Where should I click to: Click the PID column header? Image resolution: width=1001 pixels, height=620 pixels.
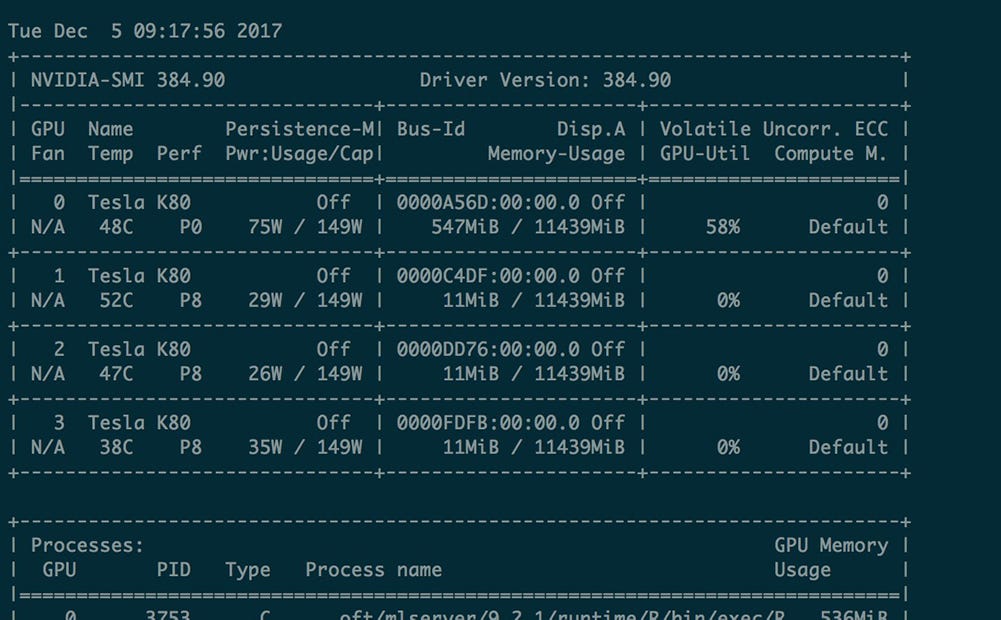pyautogui.click(x=174, y=570)
